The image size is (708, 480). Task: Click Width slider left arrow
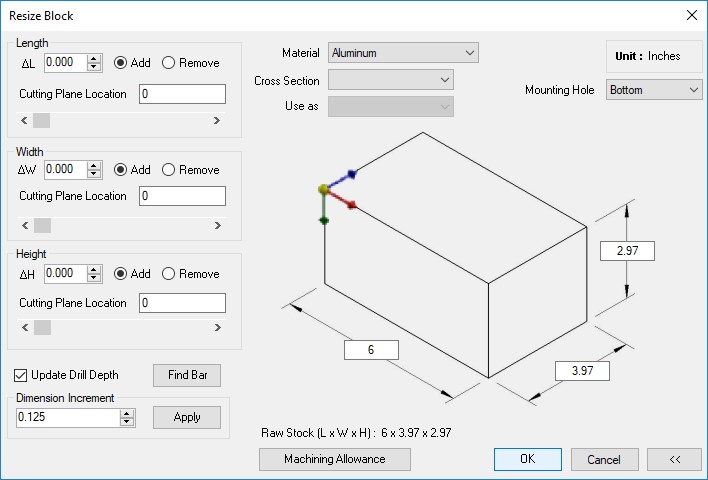click(25, 225)
